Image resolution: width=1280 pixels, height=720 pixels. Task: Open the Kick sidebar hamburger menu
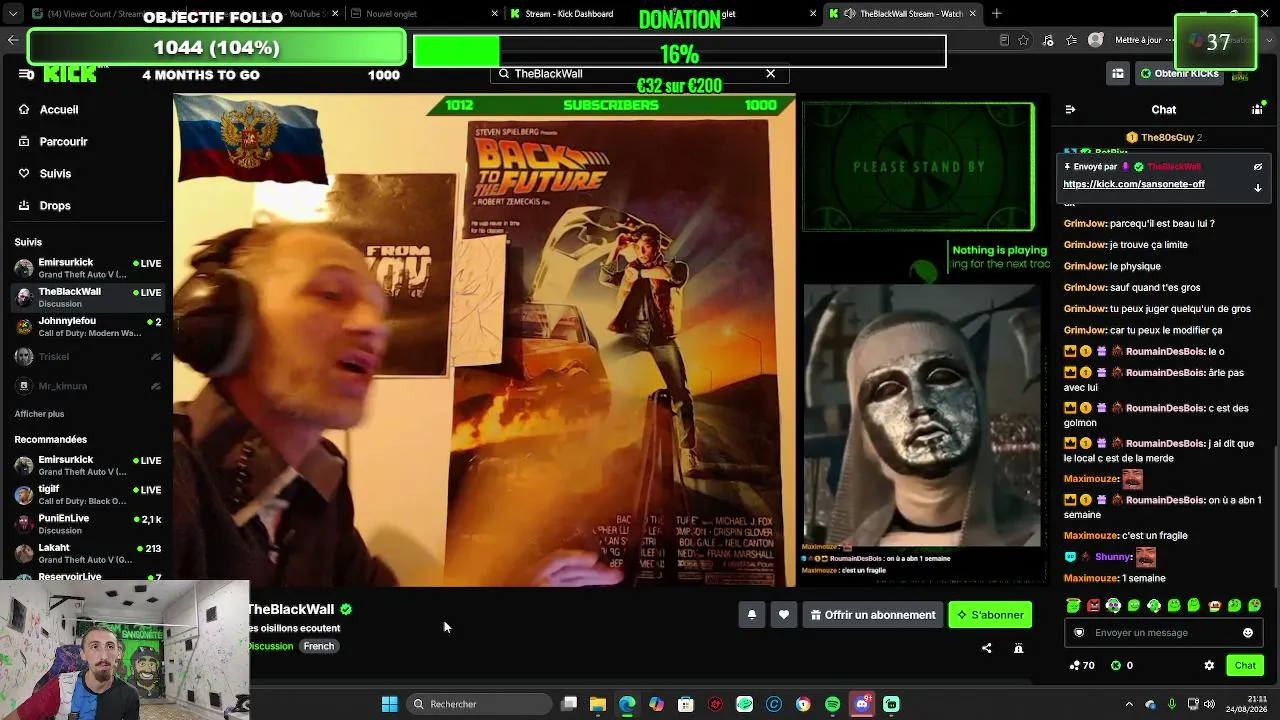(26, 74)
